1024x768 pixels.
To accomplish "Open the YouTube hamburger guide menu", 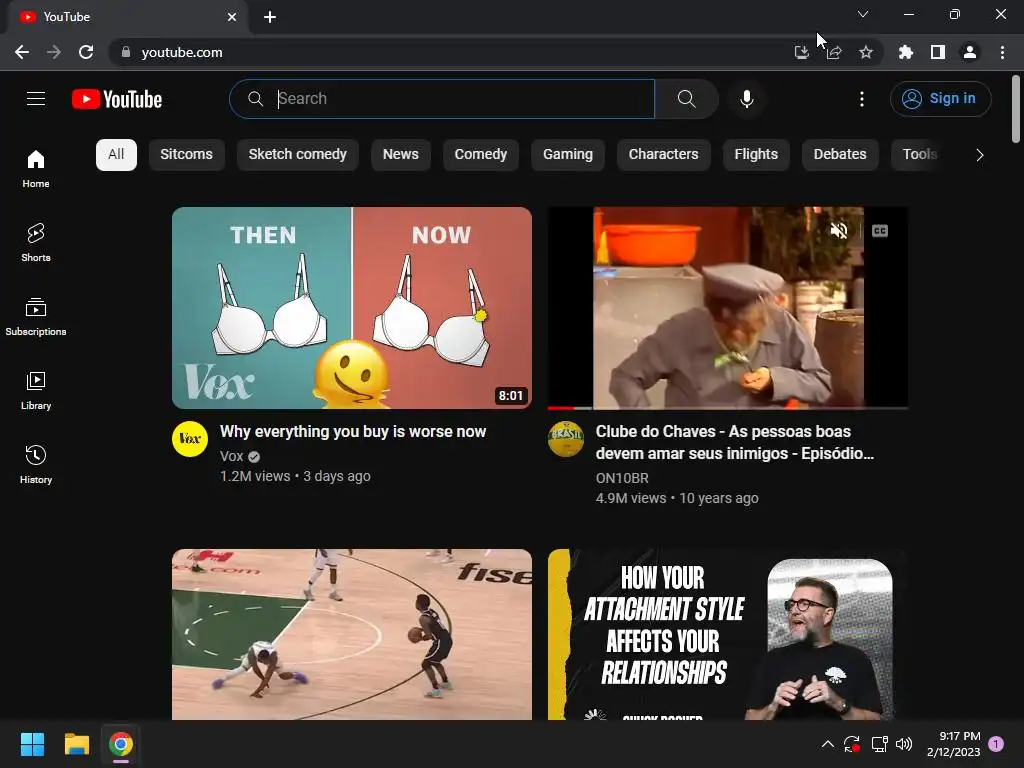I will (x=36, y=99).
